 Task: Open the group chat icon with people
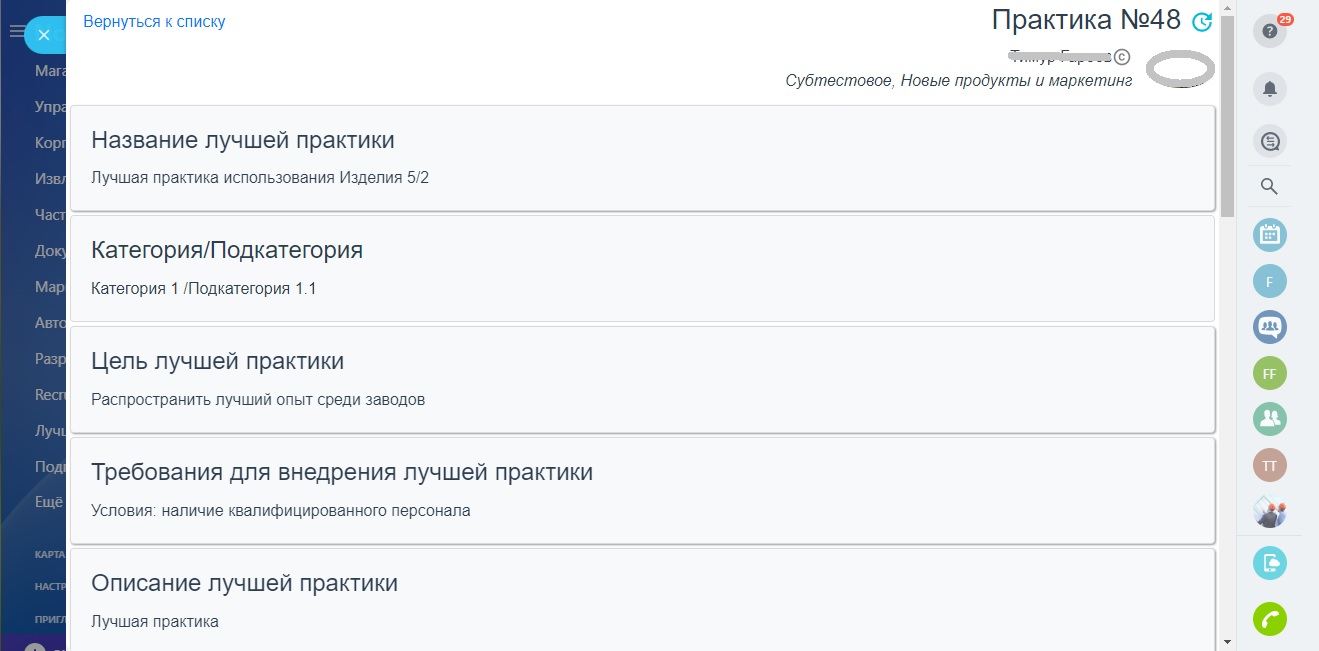pyautogui.click(x=1270, y=326)
